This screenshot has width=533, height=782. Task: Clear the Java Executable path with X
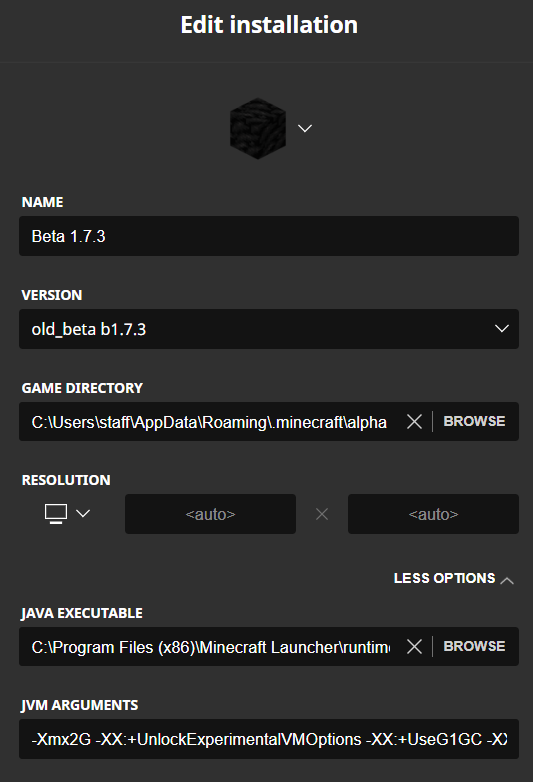coord(414,647)
